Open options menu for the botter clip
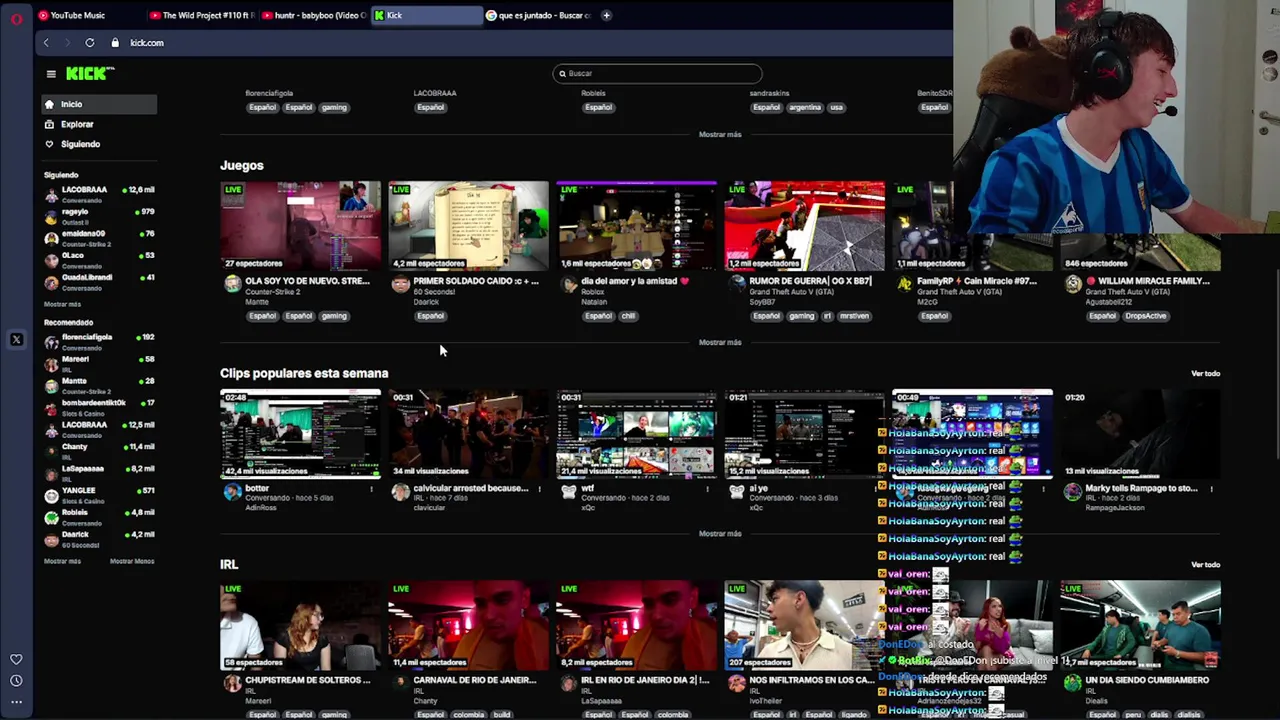The image size is (1280, 720). pos(371,489)
